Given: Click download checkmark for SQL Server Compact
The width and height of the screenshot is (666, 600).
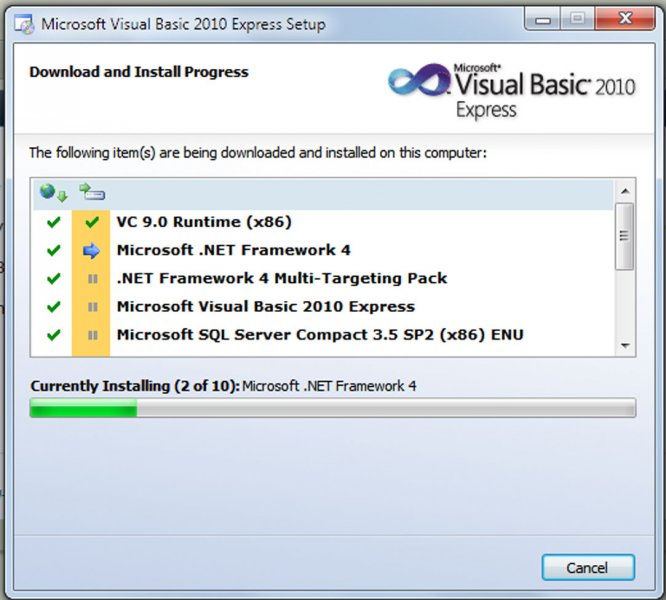Looking at the screenshot, I should coord(54,335).
